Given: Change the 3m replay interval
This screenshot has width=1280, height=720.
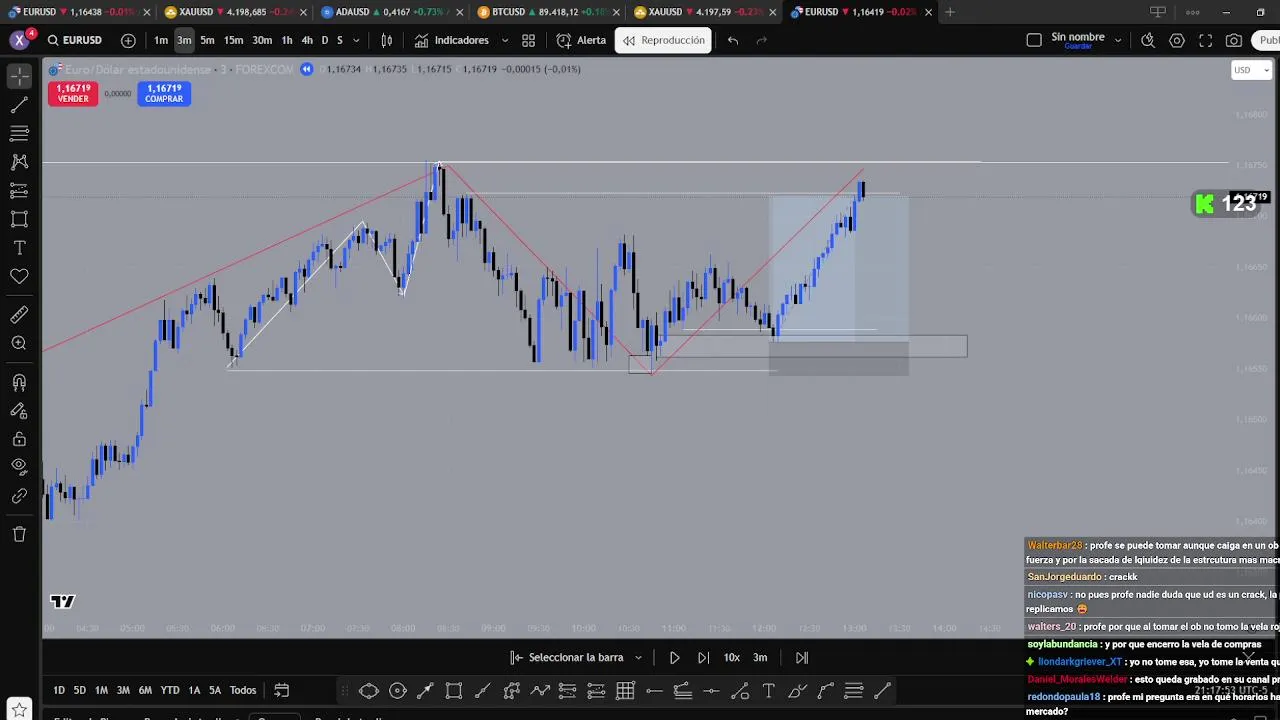Looking at the screenshot, I should pyautogui.click(x=760, y=657).
